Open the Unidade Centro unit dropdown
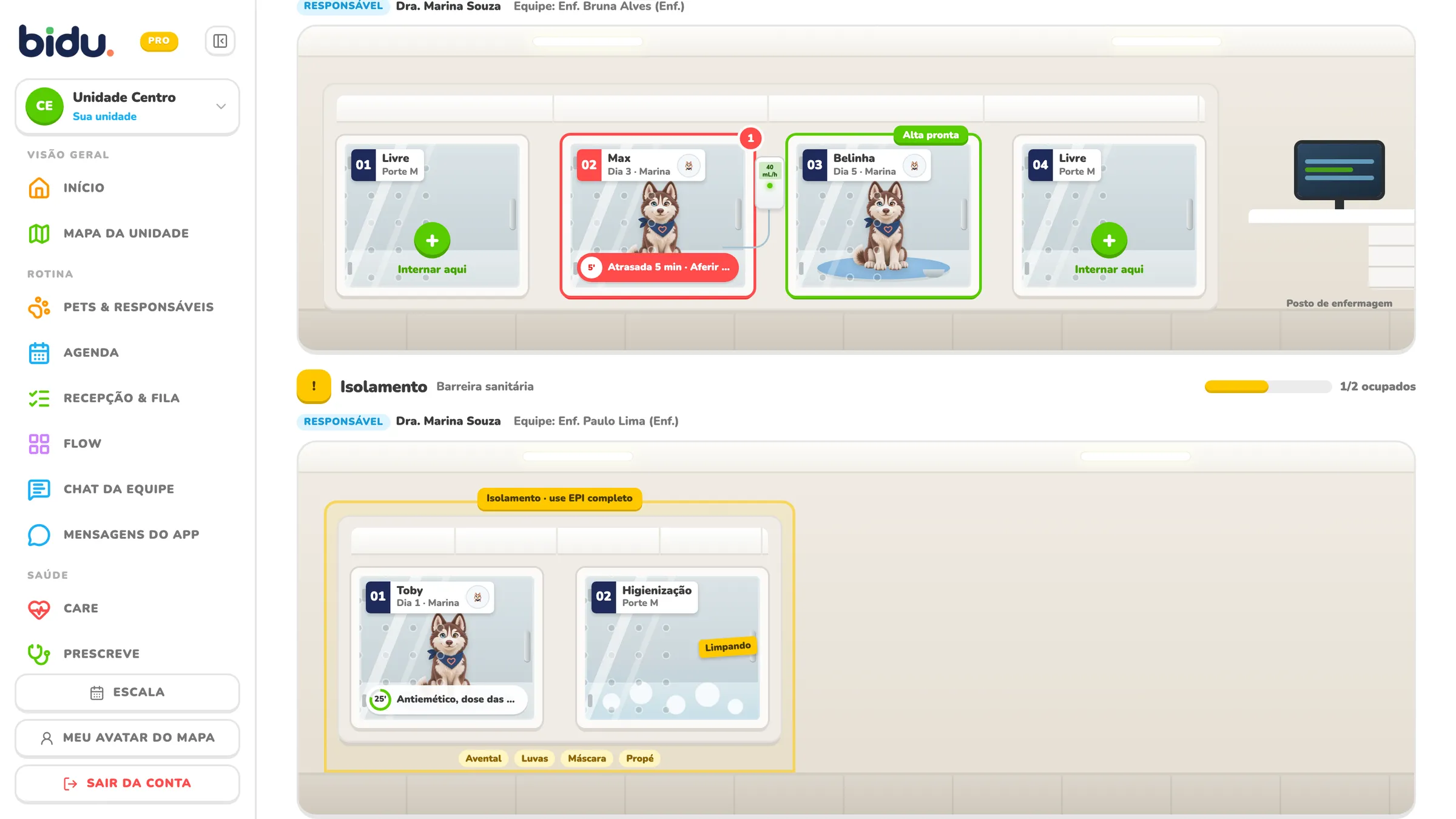This screenshot has height=819, width=1456. click(x=127, y=106)
